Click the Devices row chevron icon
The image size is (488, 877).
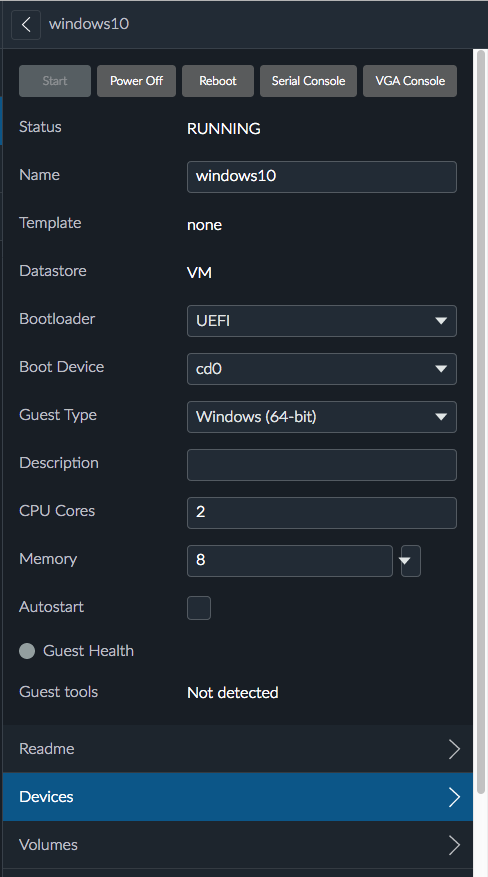tap(454, 796)
